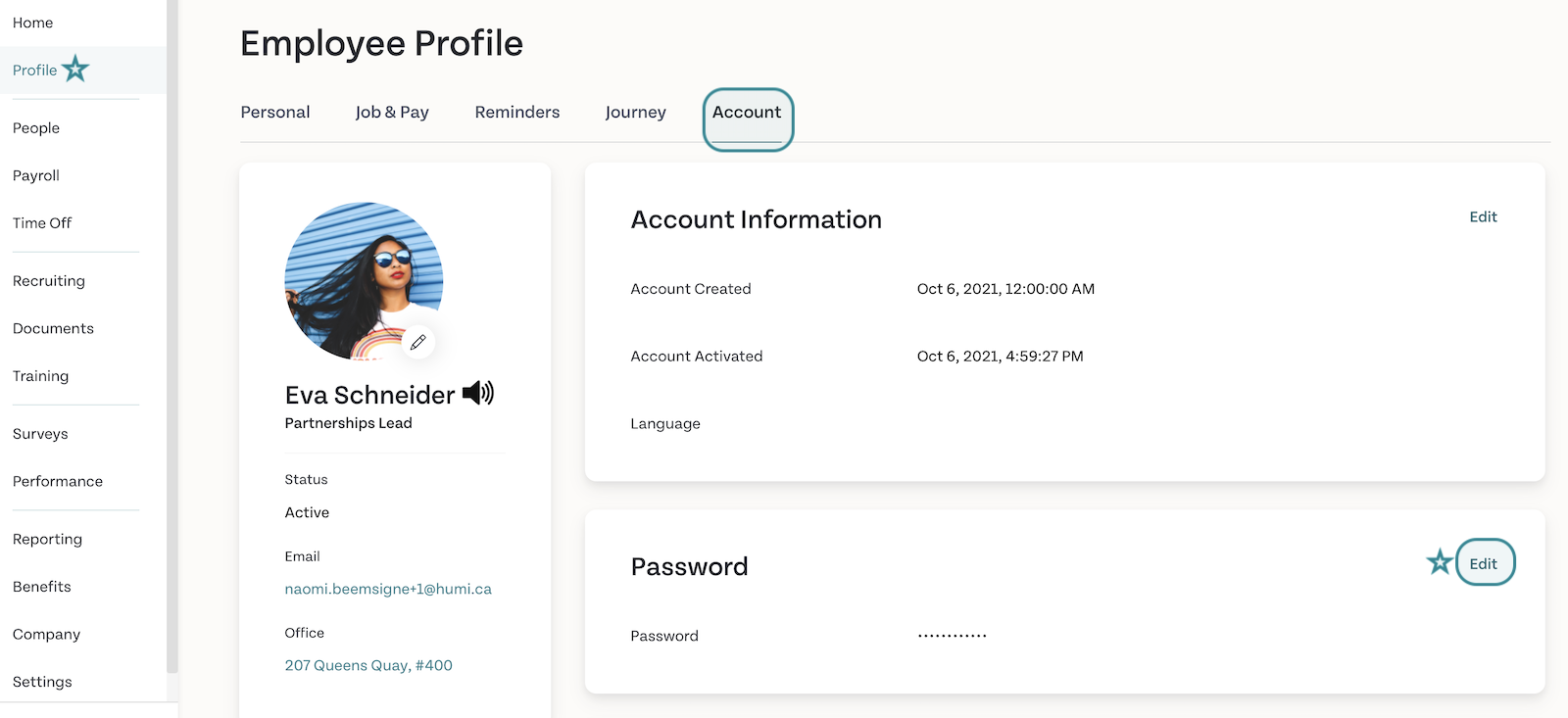Go to Training section
This screenshot has height=718, width=1568.
[41, 376]
